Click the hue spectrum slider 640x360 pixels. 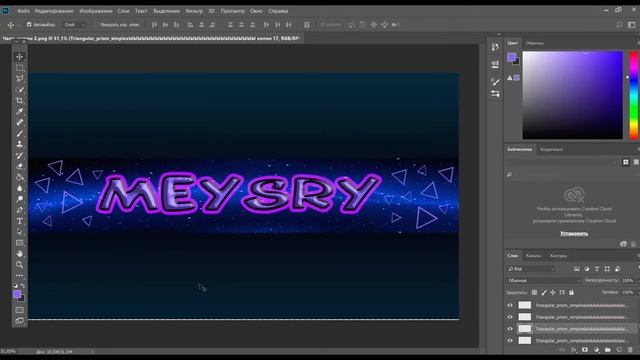click(x=634, y=95)
